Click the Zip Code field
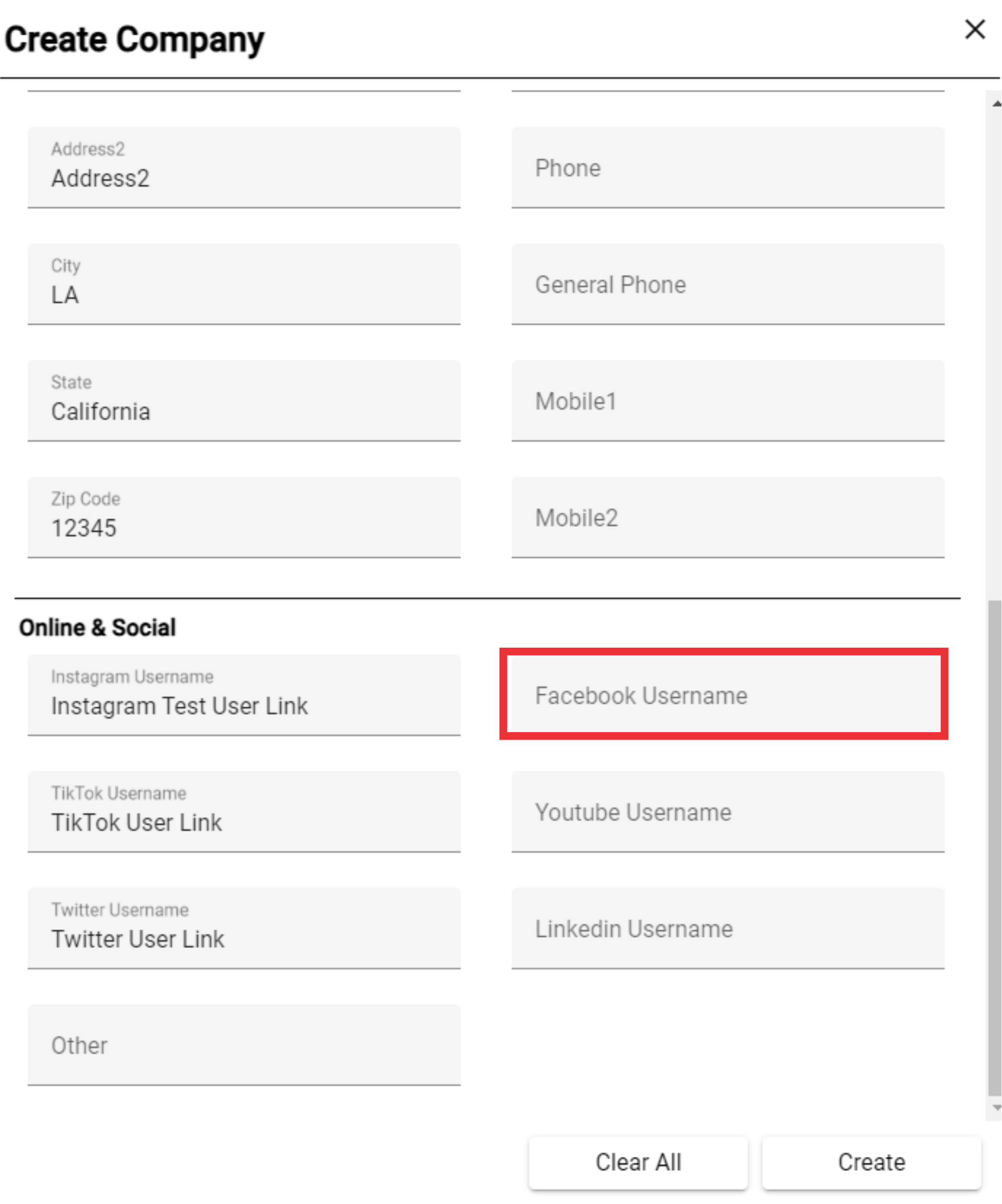Screen dimensions: 1002x1204 tap(244, 517)
